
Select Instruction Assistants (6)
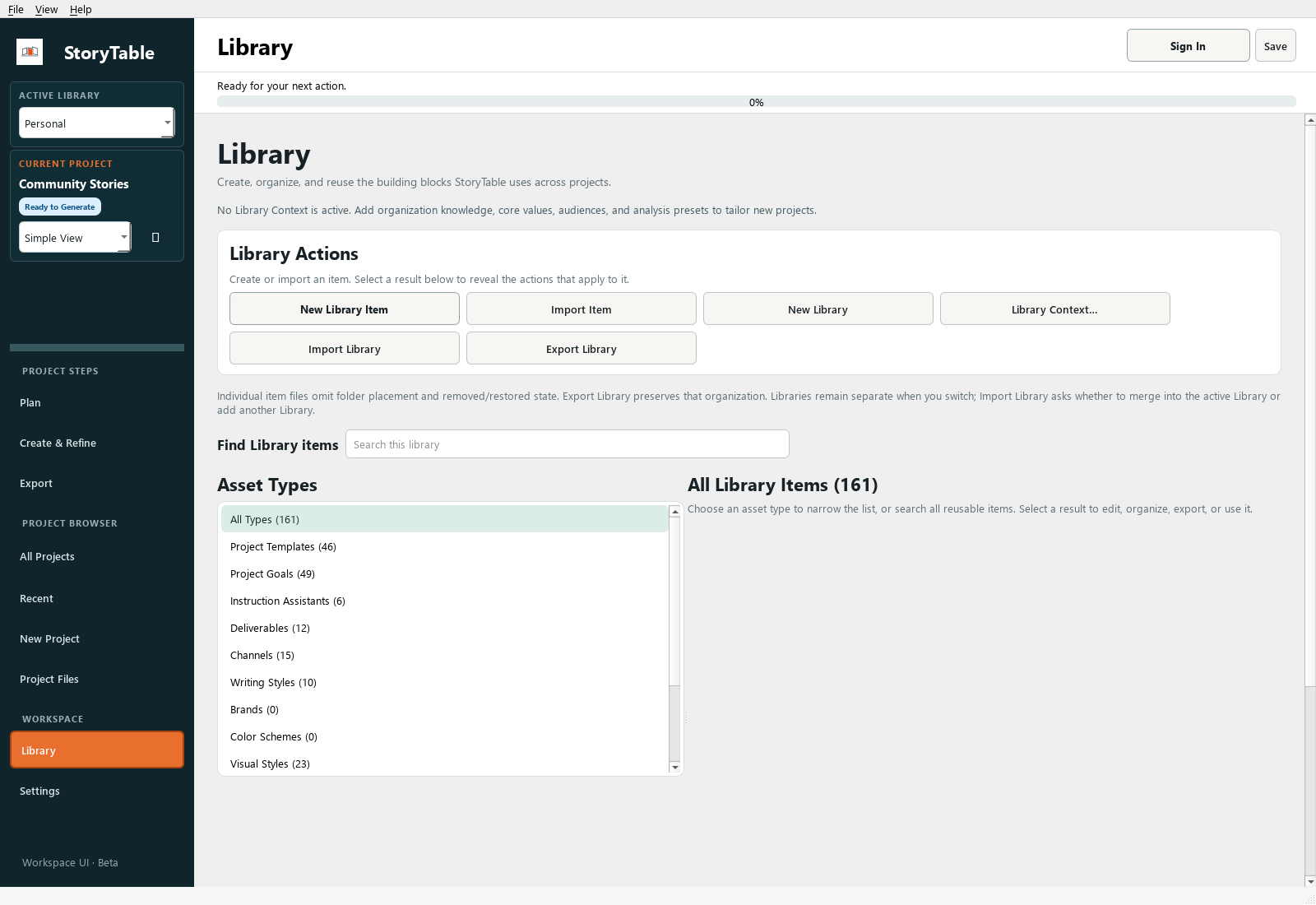tap(444, 601)
